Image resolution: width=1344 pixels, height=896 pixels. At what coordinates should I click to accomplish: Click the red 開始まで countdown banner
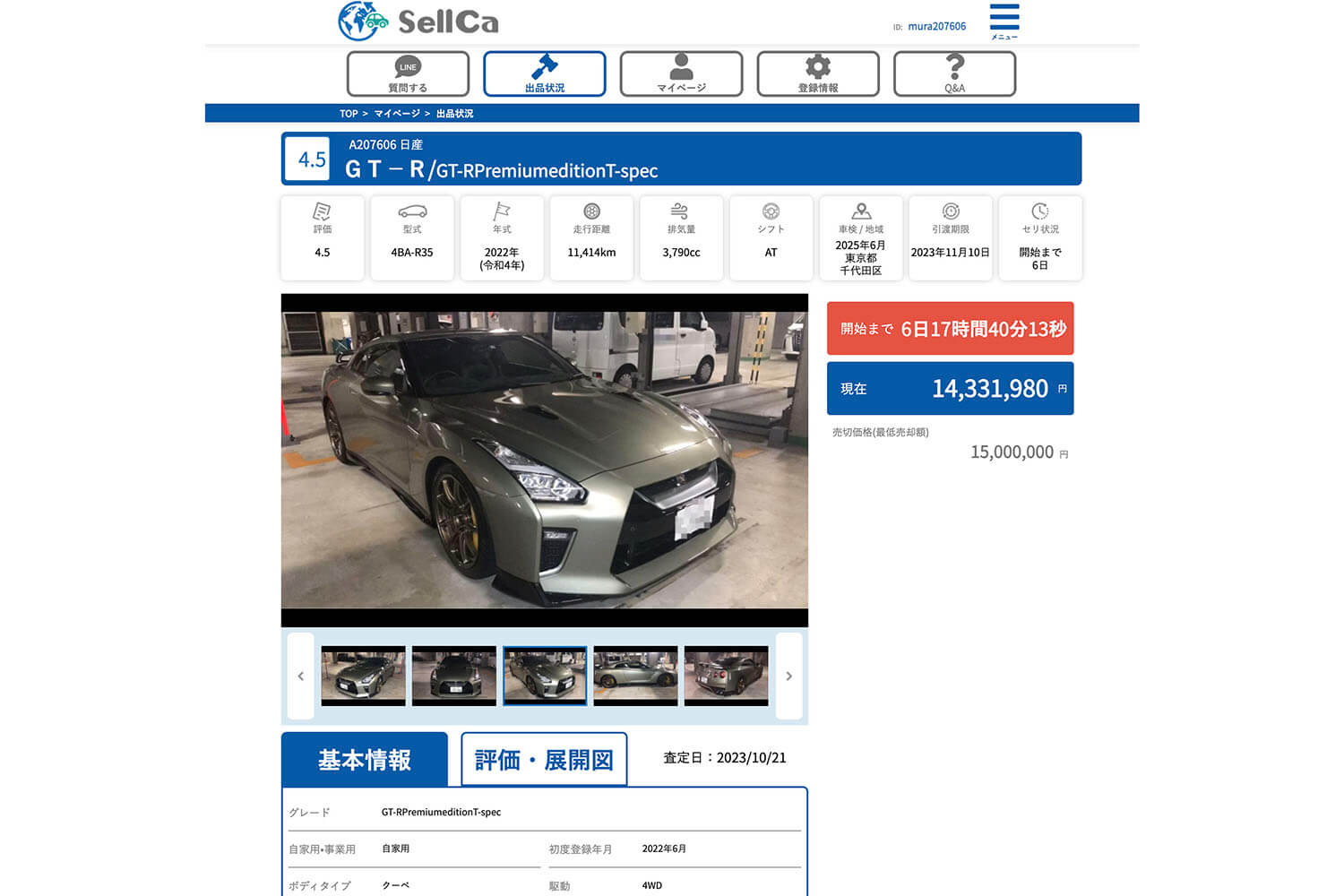pos(950,329)
